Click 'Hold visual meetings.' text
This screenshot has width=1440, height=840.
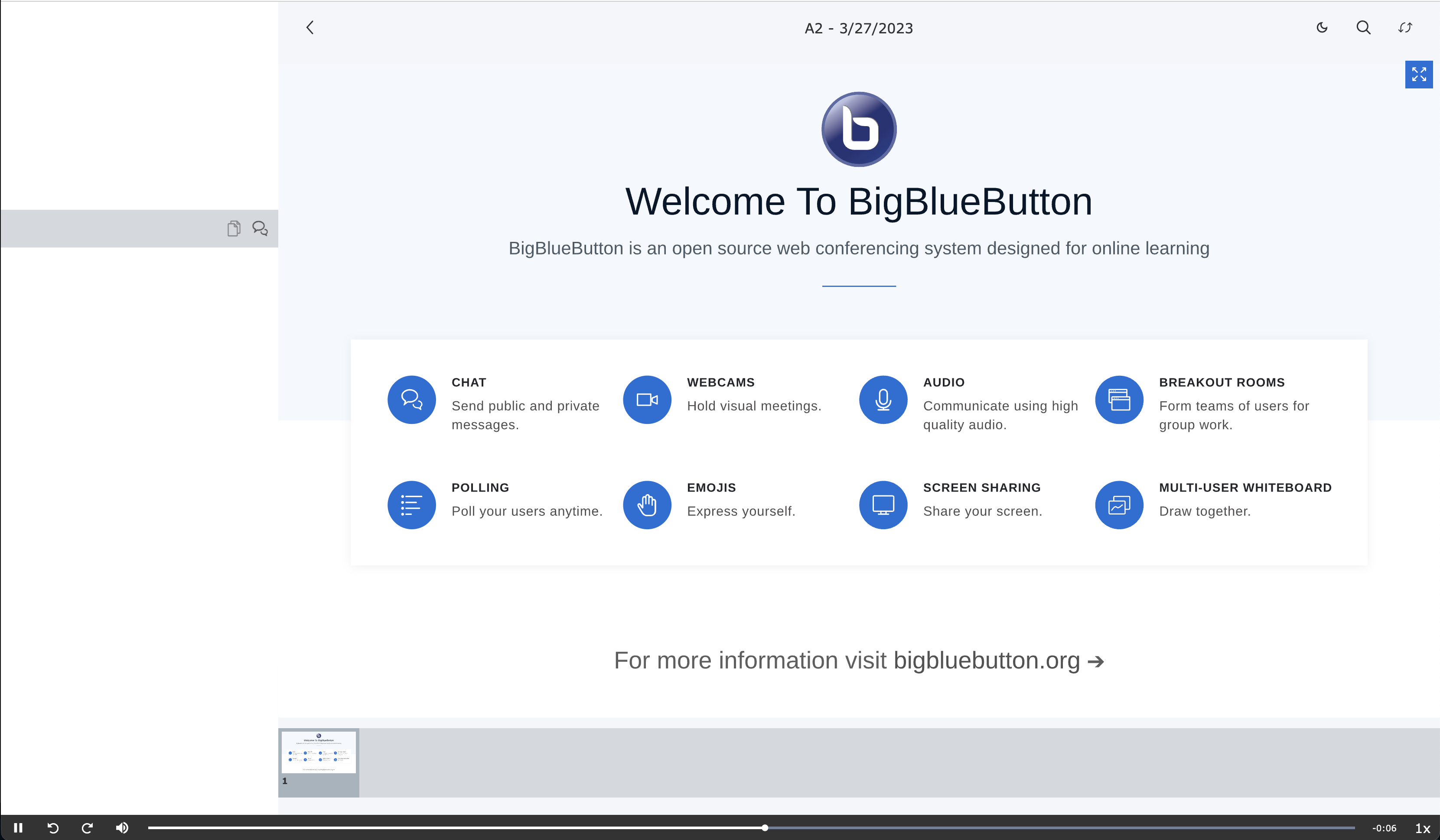754,406
